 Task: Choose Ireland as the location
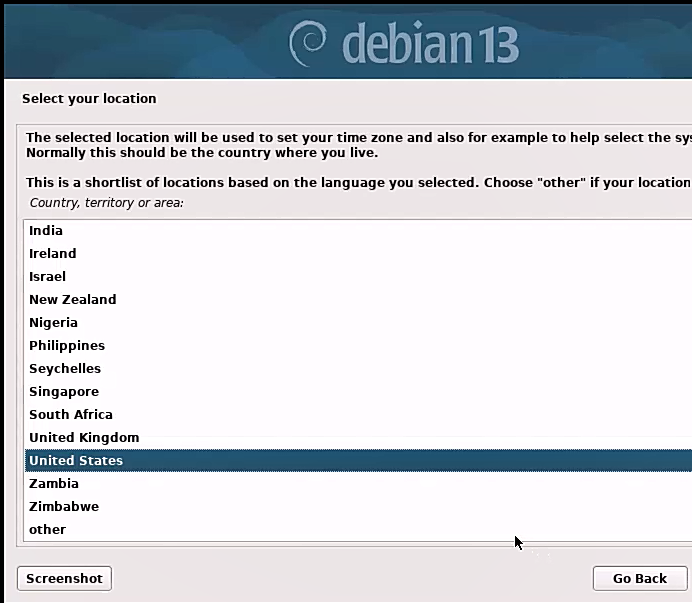(52, 254)
